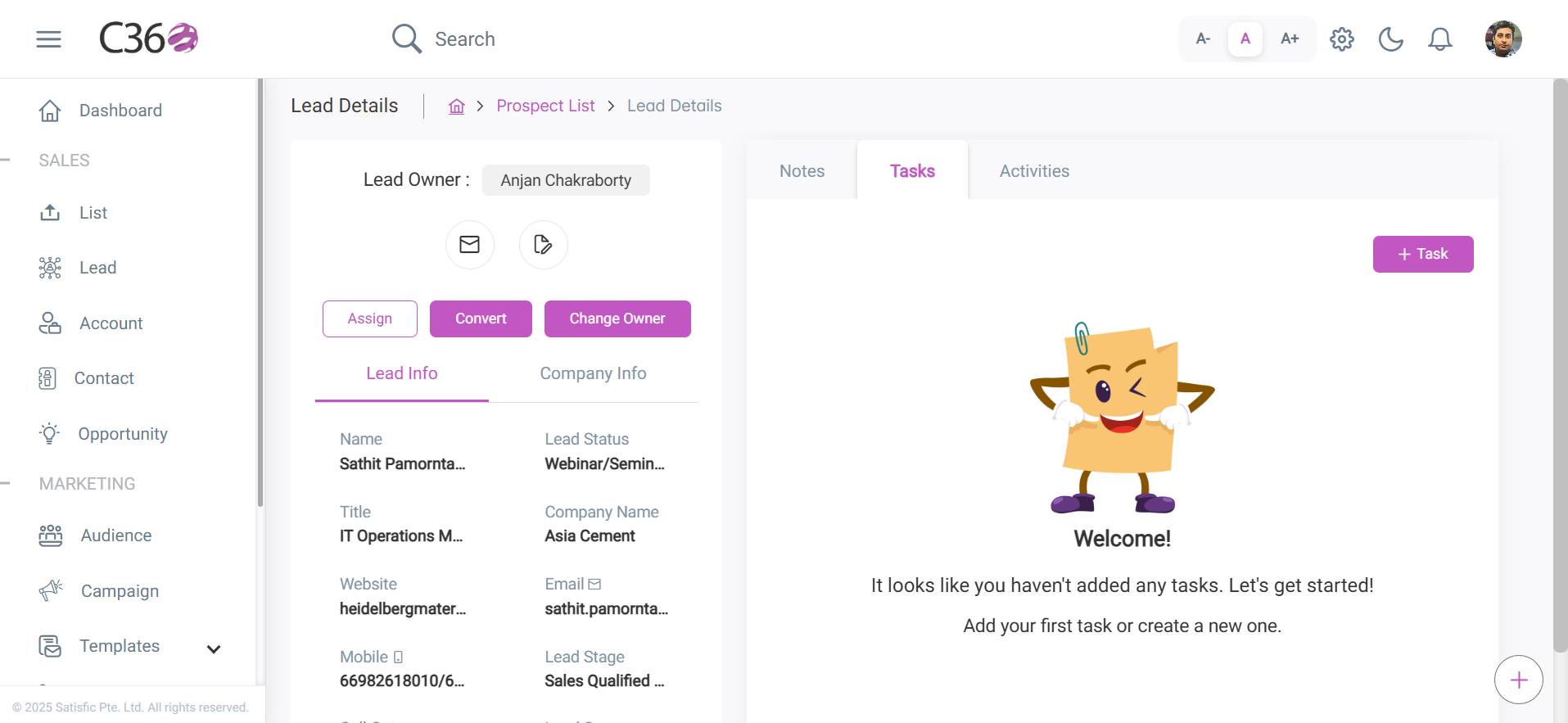Switch to the Company Info tab
The height and width of the screenshot is (723, 1568).
pos(593,373)
